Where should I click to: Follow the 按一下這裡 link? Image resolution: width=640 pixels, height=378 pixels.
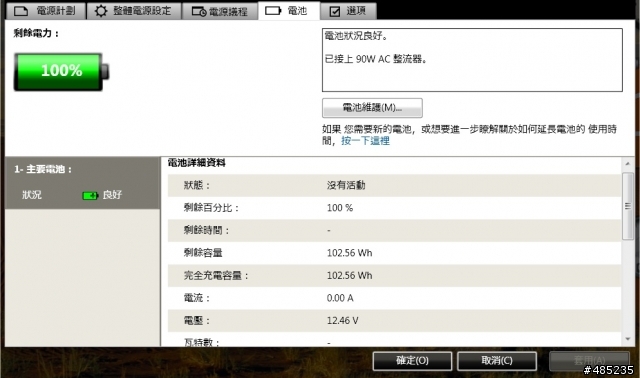[365, 141]
